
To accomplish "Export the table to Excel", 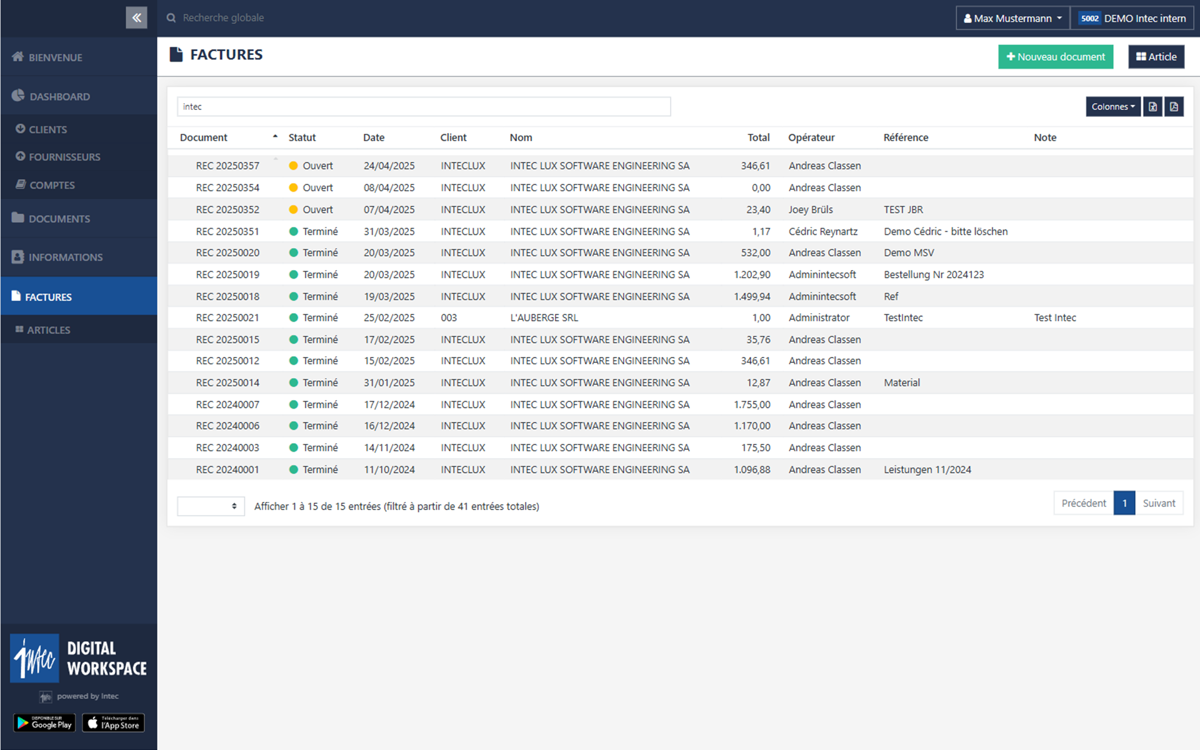I will 1153,107.
